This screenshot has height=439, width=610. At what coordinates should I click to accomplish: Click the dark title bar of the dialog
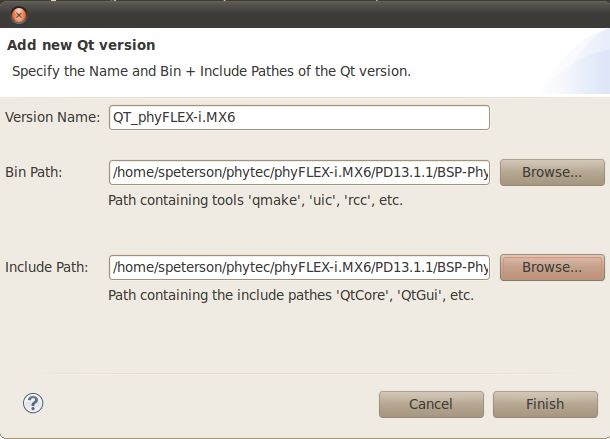(311, 15)
